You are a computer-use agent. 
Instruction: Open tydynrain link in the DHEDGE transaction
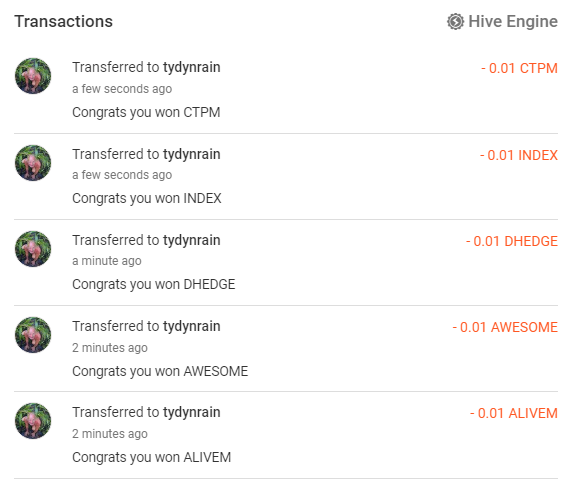click(191, 241)
